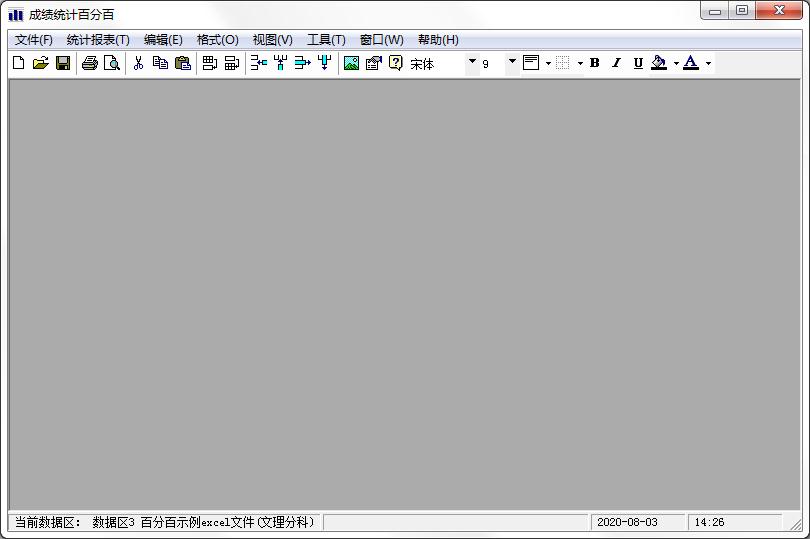The image size is (810, 539).
Task: Click the fill color bucket swatch
Action: [659, 63]
